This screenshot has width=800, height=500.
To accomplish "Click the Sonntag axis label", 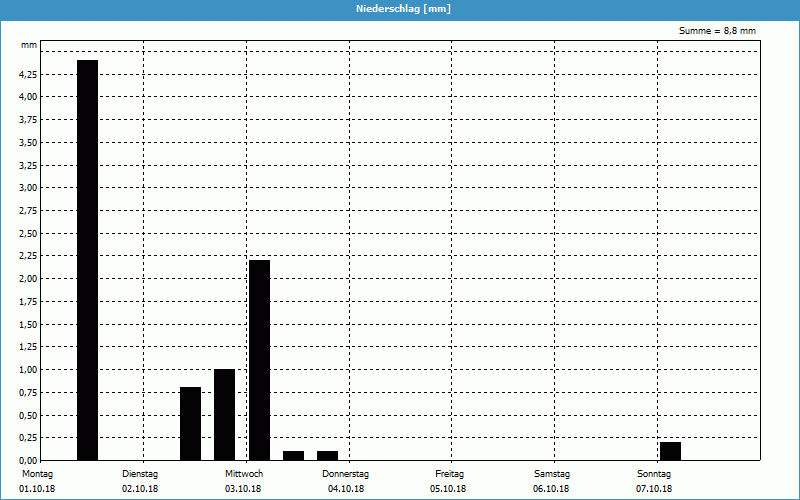I will coord(654,474).
